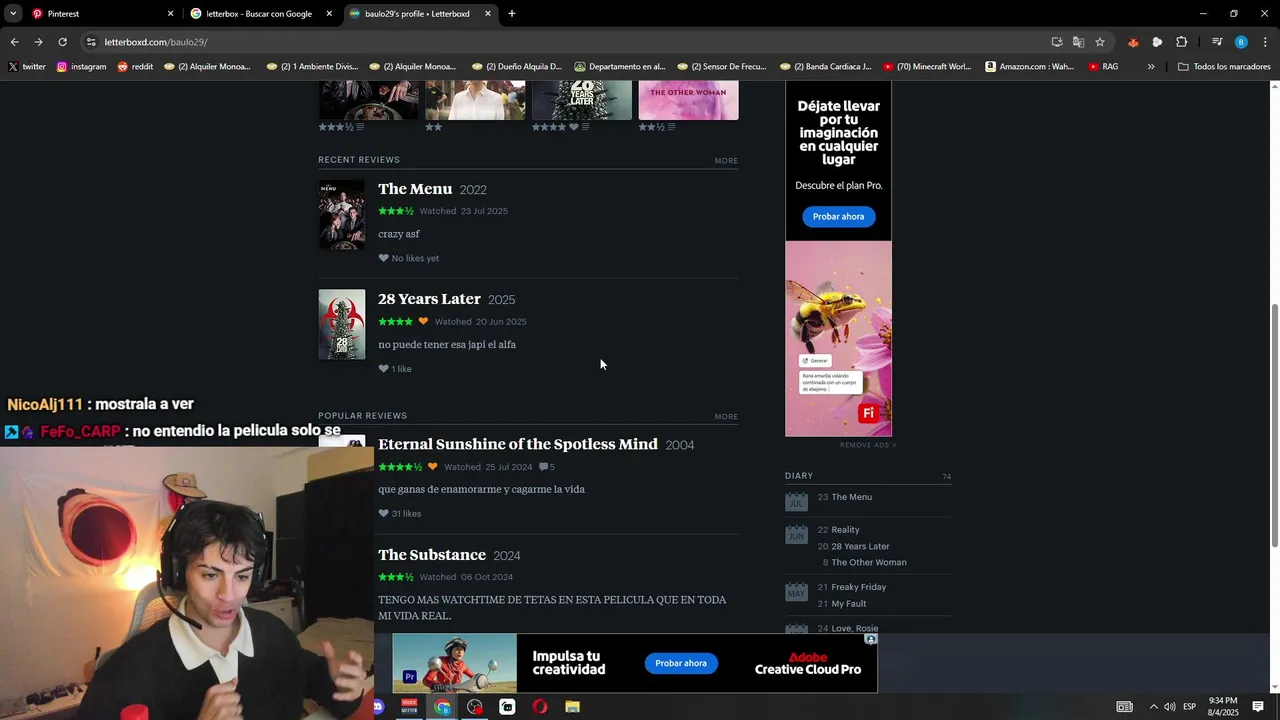Open the reddit bookmark

135,67
